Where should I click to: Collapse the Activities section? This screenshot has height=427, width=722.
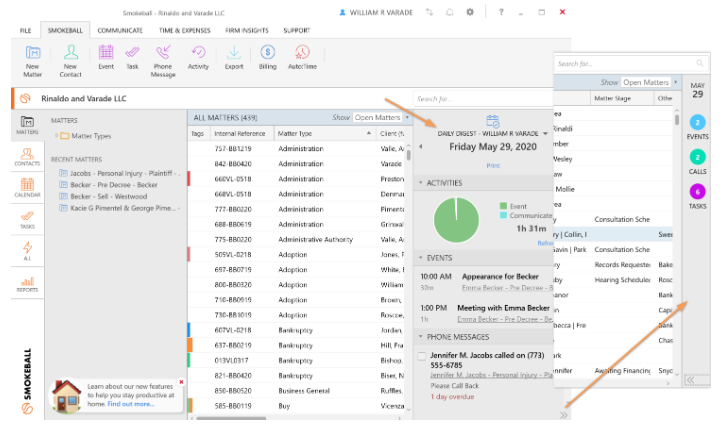pyautogui.click(x=420, y=183)
